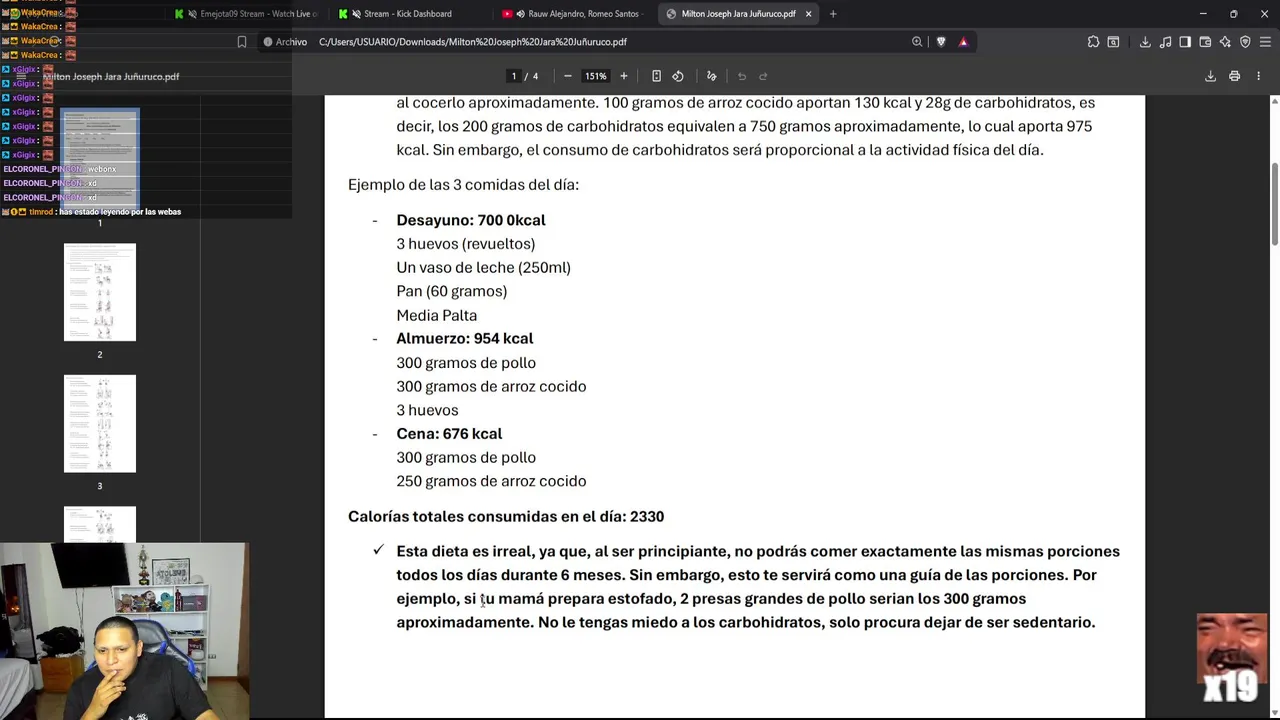Click the address bar file path
Image resolution: width=1280 pixels, height=720 pixels.
pyautogui.click(x=473, y=42)
